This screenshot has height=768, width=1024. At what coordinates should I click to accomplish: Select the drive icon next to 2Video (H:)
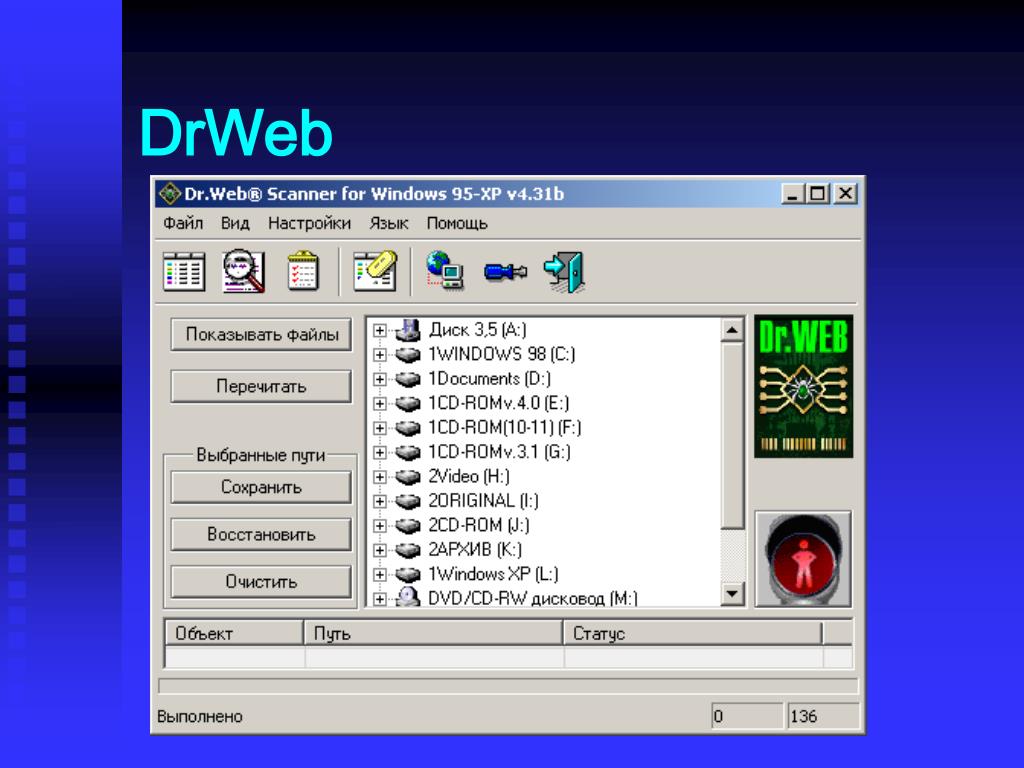408,477
